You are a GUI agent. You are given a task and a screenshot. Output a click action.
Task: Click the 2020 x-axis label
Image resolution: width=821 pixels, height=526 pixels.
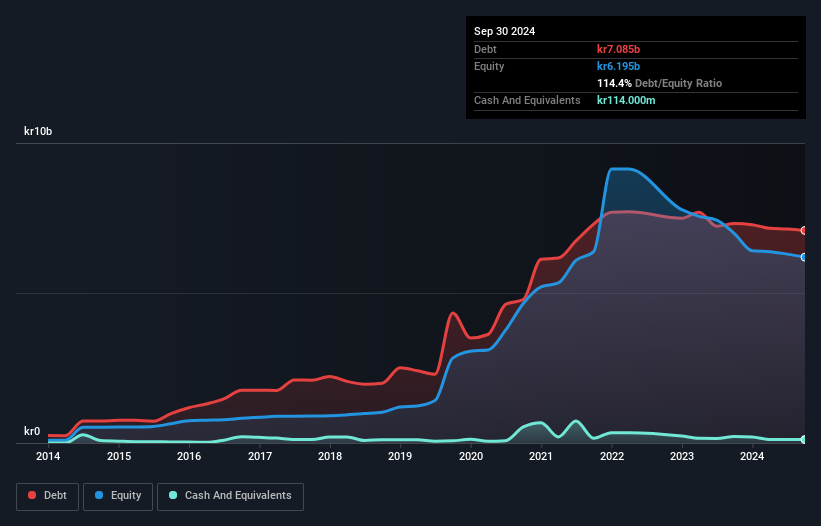click(471, 456)
